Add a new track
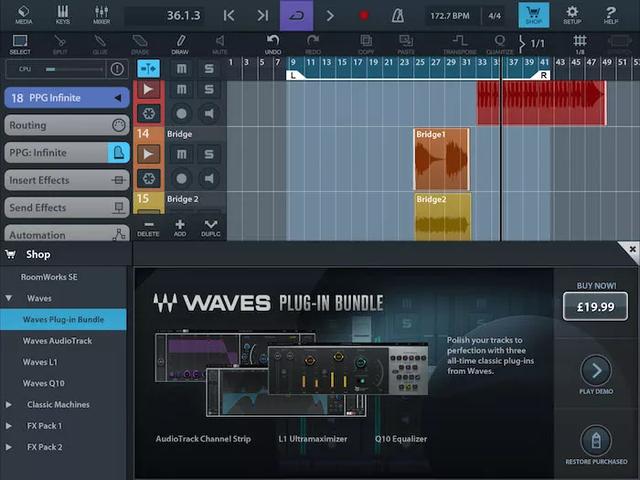 click(x=180, y=228)
